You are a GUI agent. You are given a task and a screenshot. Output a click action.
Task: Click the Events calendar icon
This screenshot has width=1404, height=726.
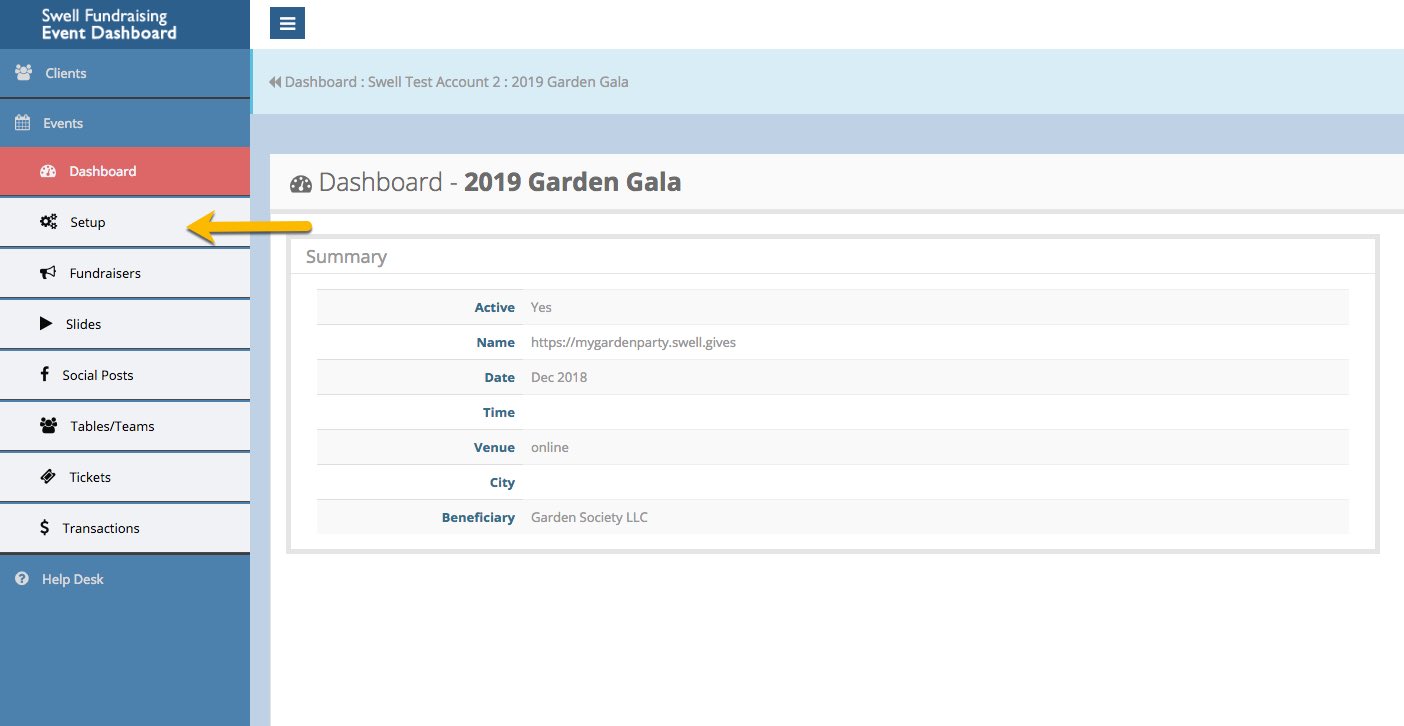[x=22, y=123]
